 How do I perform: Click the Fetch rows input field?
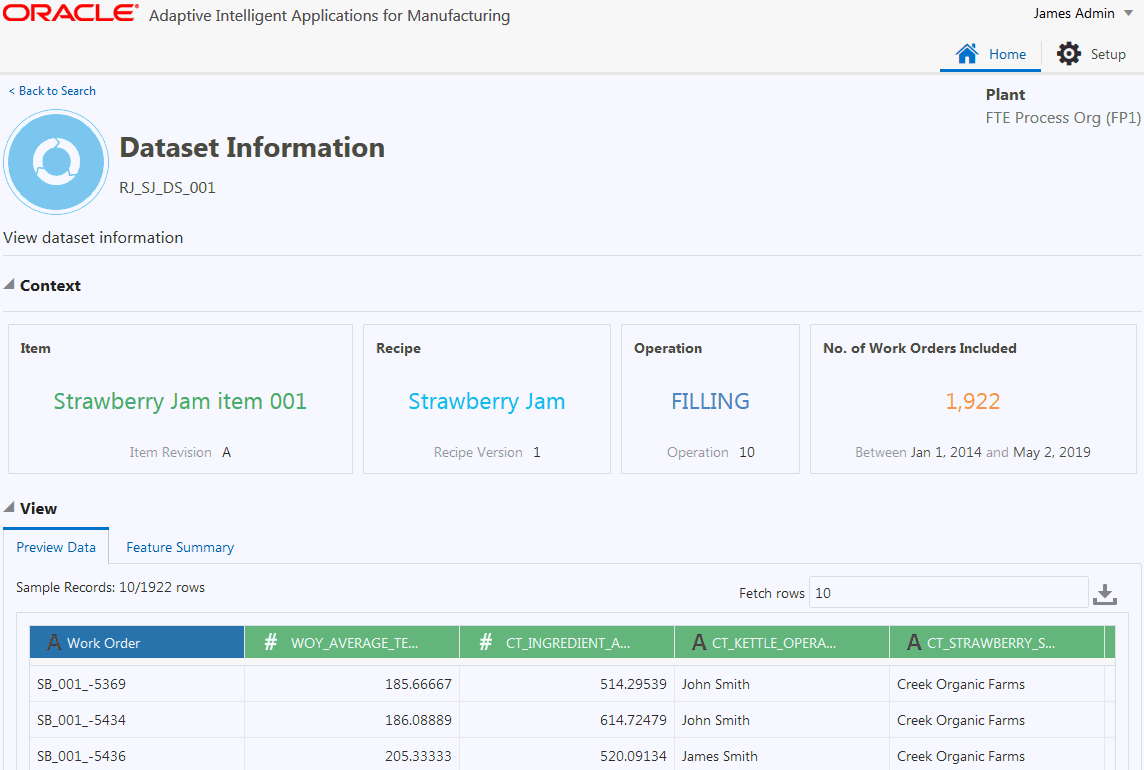point(948,593)
